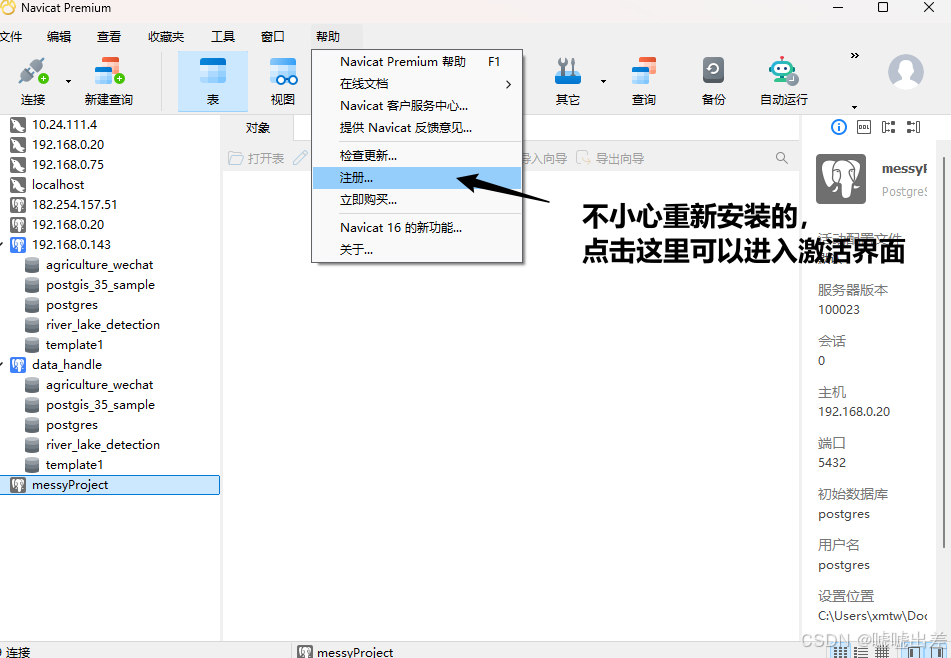
Task: Open the 编辑 menu
Action: click(x=59, y=37)
